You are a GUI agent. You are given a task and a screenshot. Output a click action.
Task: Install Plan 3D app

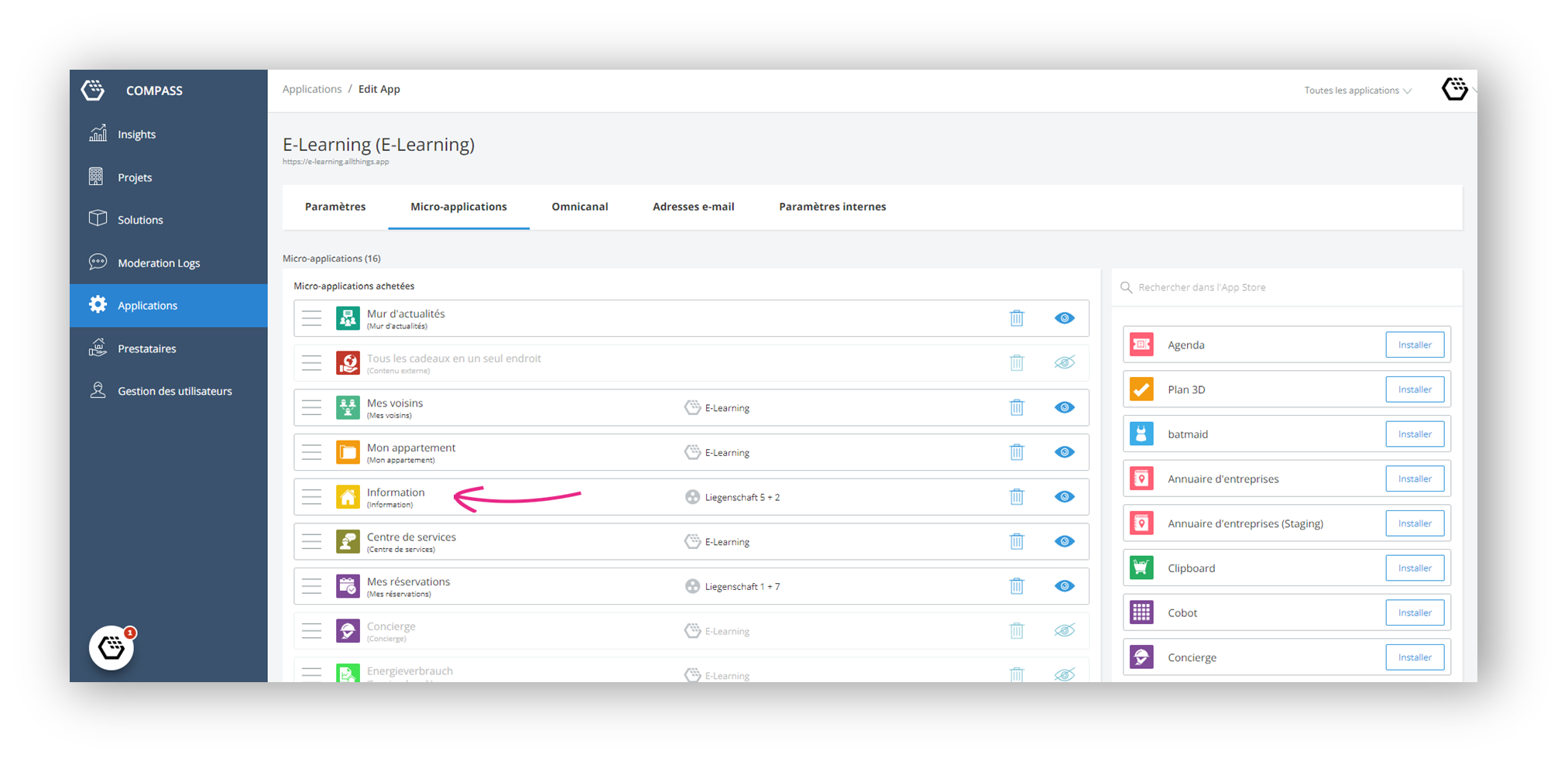pyautogui.click(x=1415, y=389)
